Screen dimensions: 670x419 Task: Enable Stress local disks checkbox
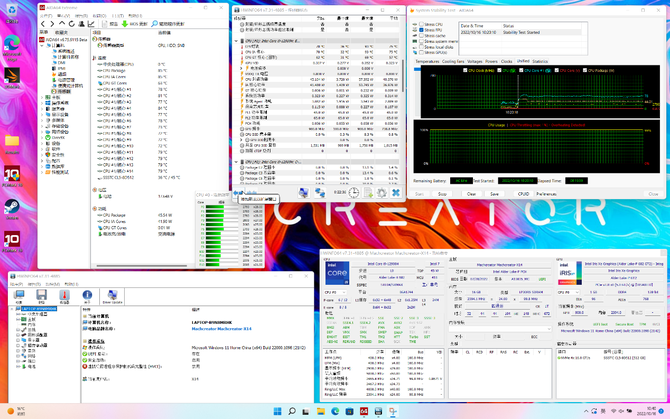click(421, 47)
